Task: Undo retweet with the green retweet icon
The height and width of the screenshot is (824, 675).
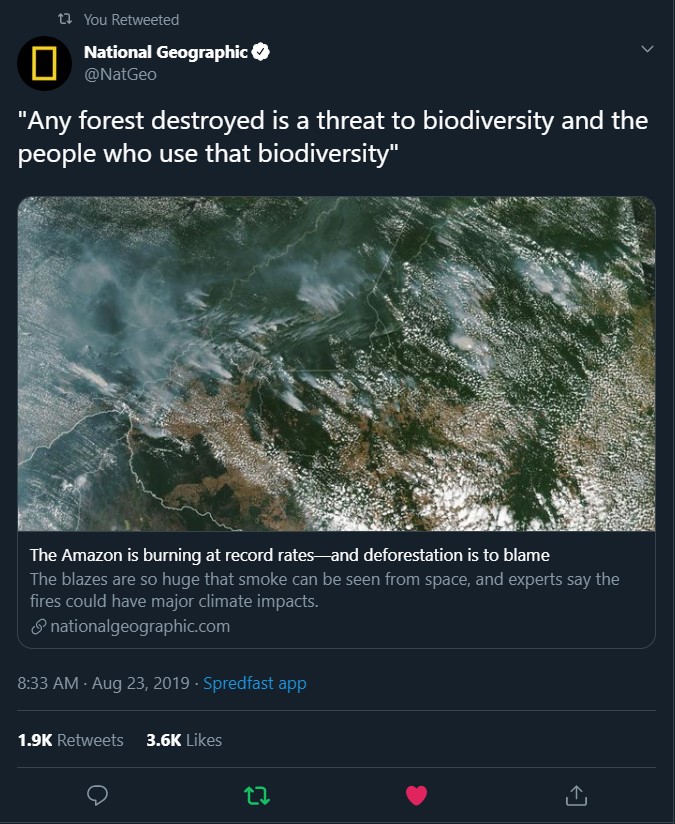Action: point(257,795)
